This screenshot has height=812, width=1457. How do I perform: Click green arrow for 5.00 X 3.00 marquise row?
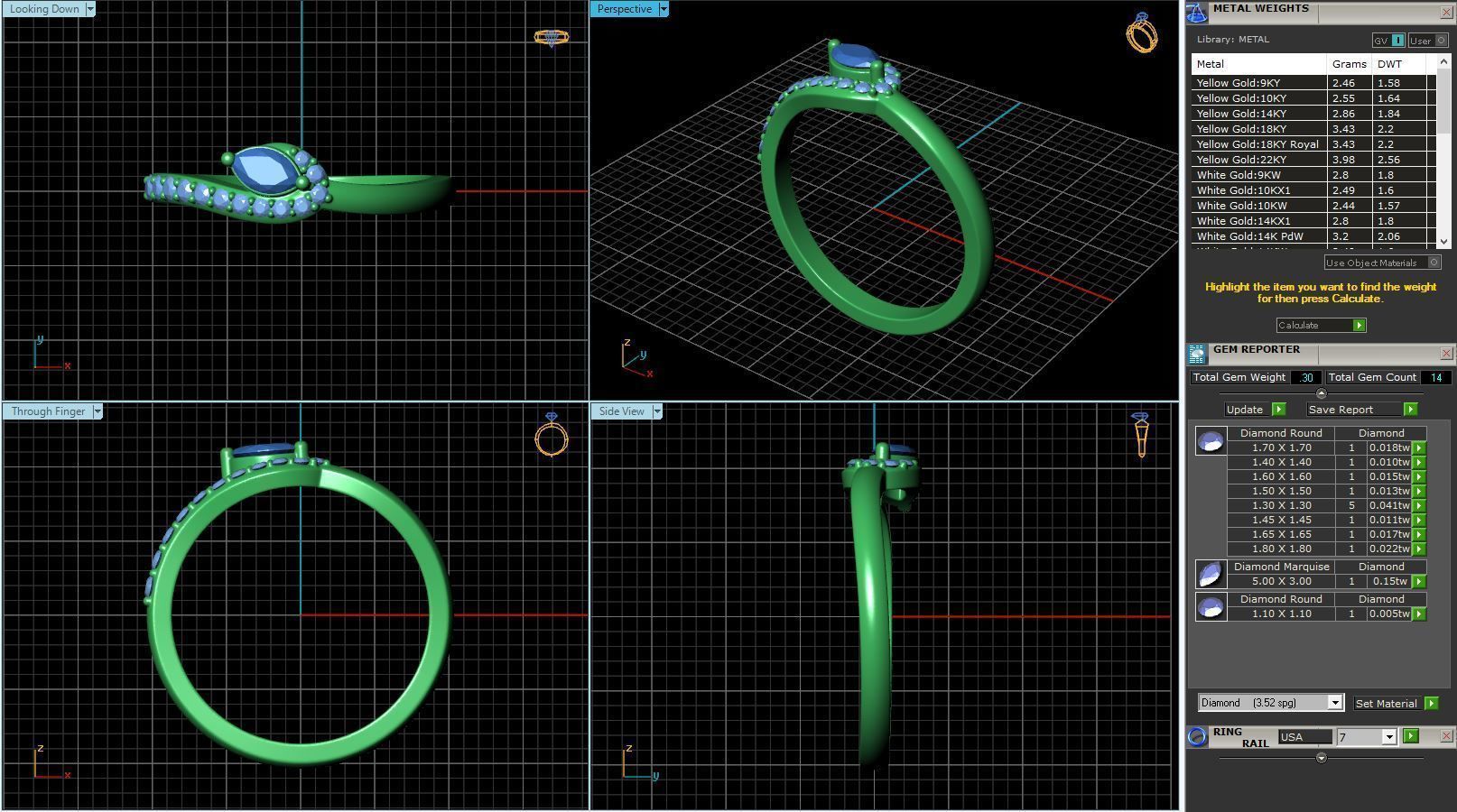1419,582
